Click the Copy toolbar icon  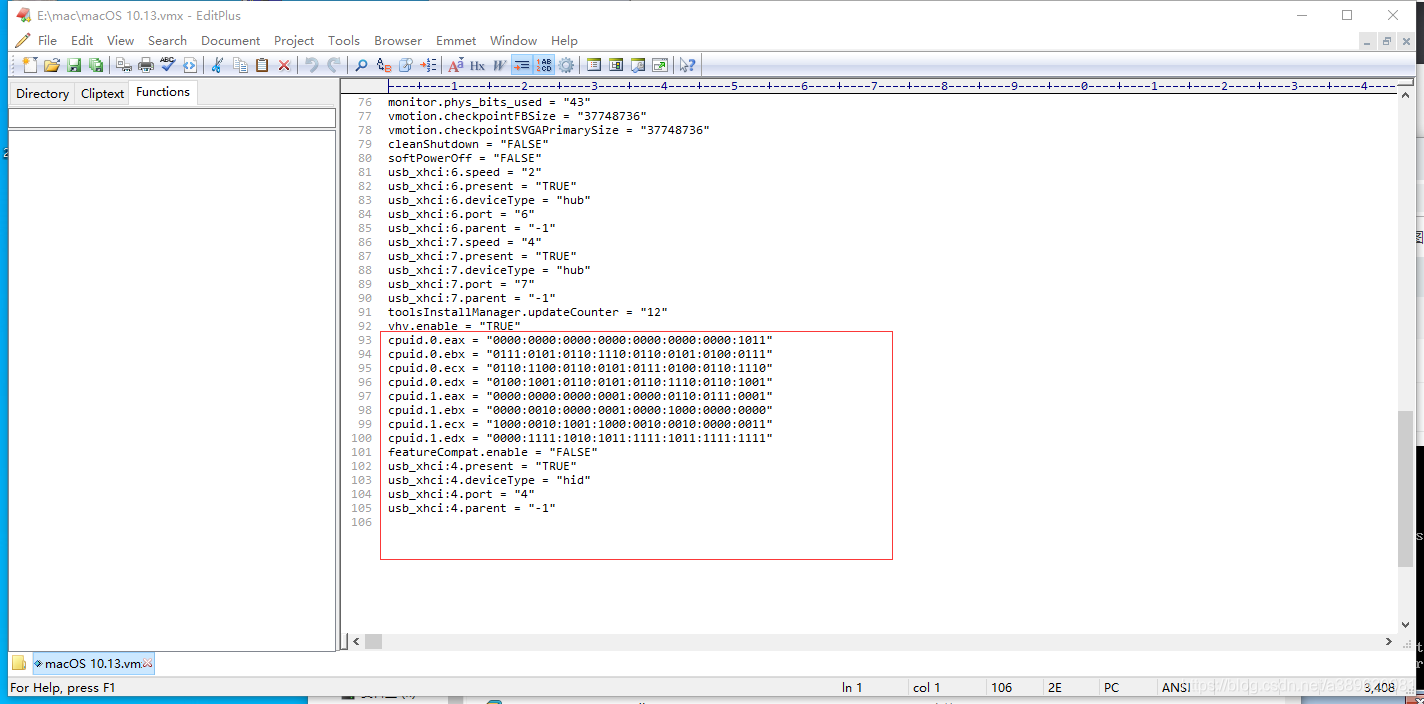pos(240,65)
